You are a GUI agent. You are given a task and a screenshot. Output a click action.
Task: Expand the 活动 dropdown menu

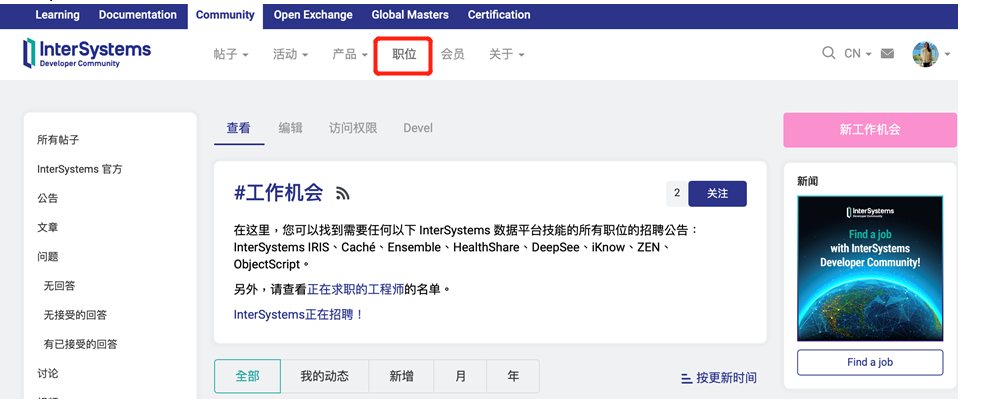tap(290, 54)
